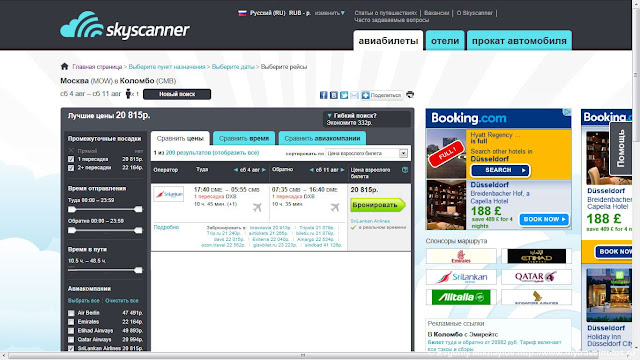
Task: Open the Qatar Airways sponsor logo
Action: tap(536, 277)
